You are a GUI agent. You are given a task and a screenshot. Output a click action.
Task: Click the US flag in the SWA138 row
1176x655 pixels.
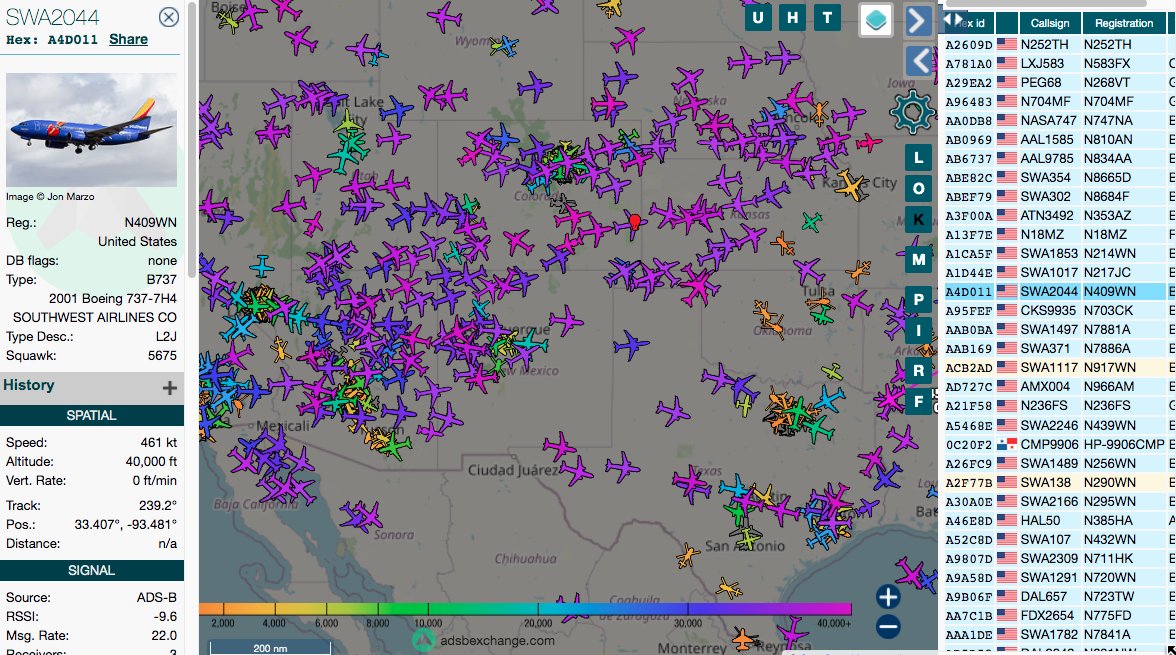click(x=1006, y=482)
